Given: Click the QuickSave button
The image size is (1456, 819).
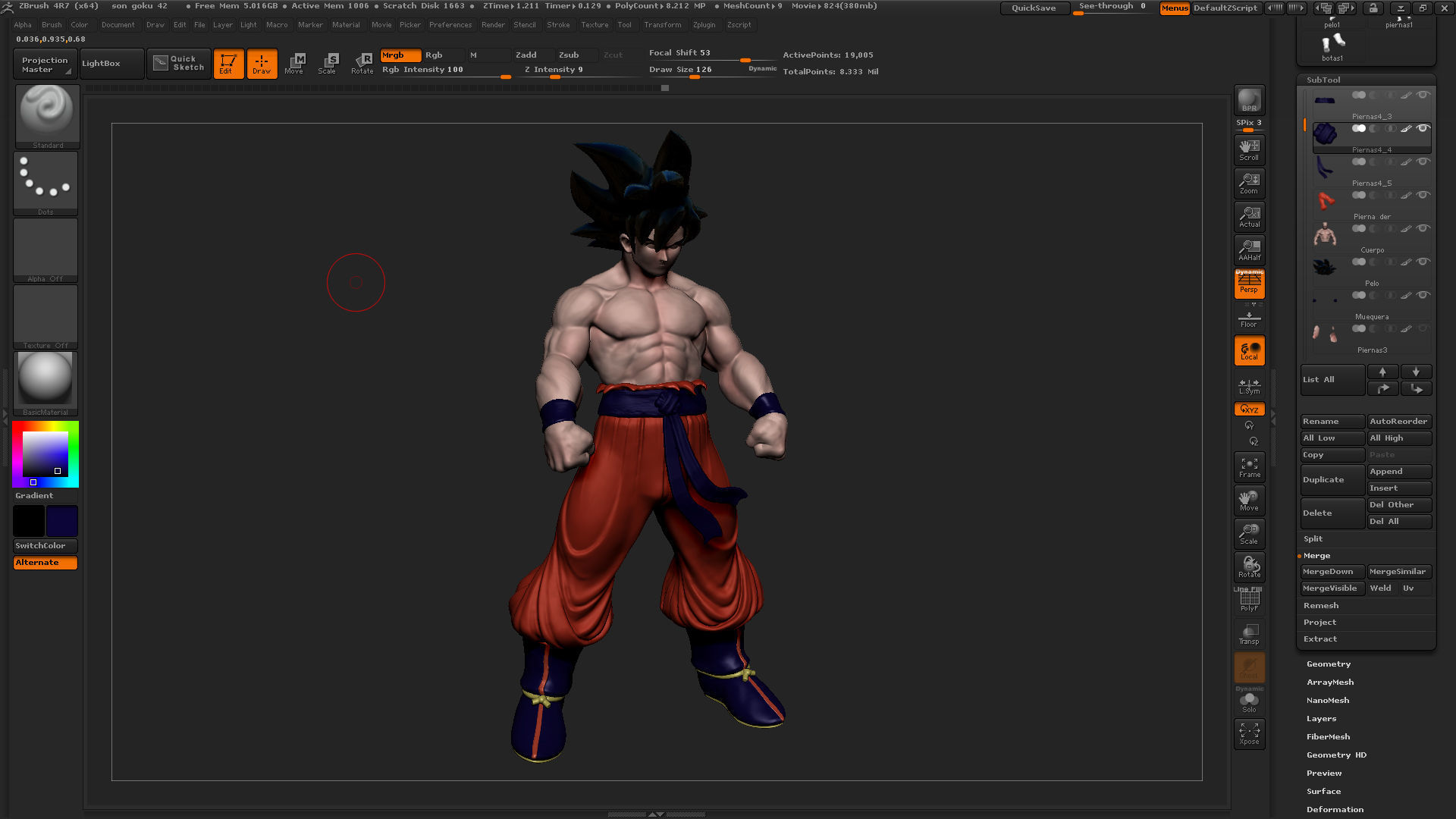Looking at the screenshot, I should click(x=1034, y=8).
